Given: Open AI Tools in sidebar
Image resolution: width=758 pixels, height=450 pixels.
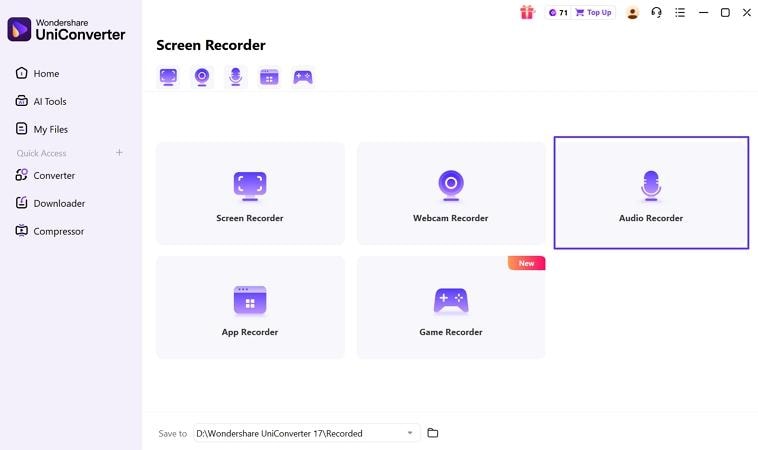Looking at the screenshot, I should pyautogui.click(x=41, y=102).
